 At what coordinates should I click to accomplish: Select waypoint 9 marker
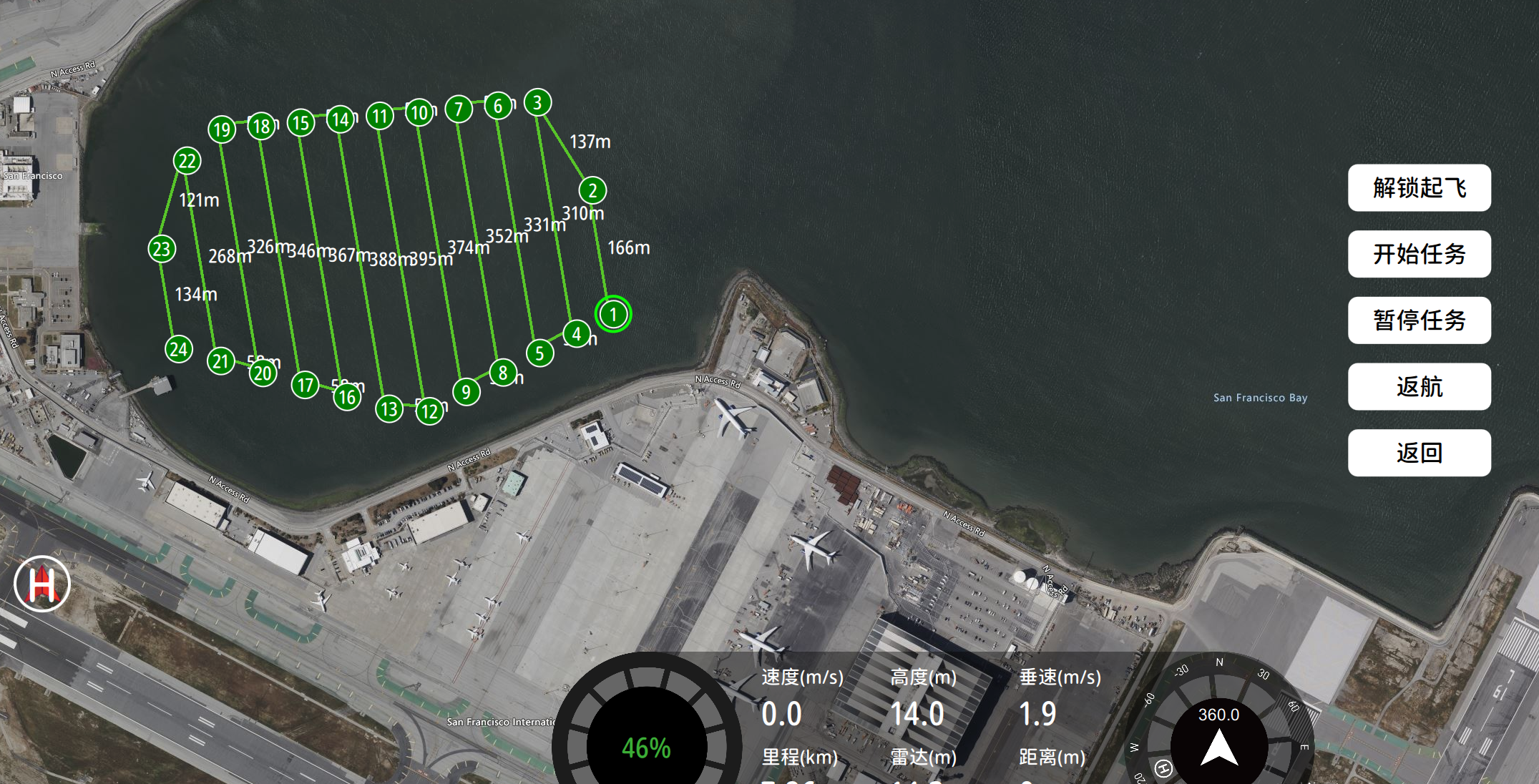click(466, 392)
